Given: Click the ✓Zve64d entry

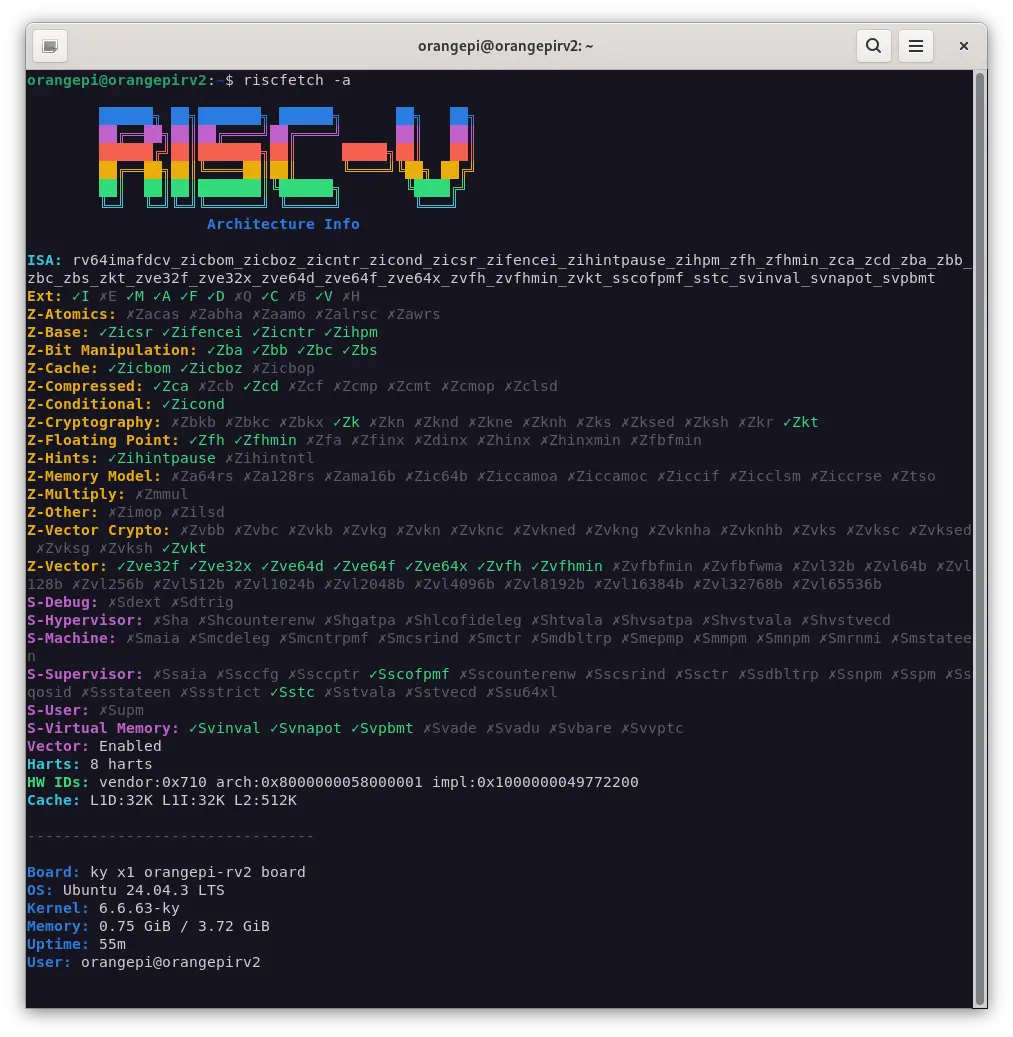Looking at the screenshot, I should (x=292, y=566).
